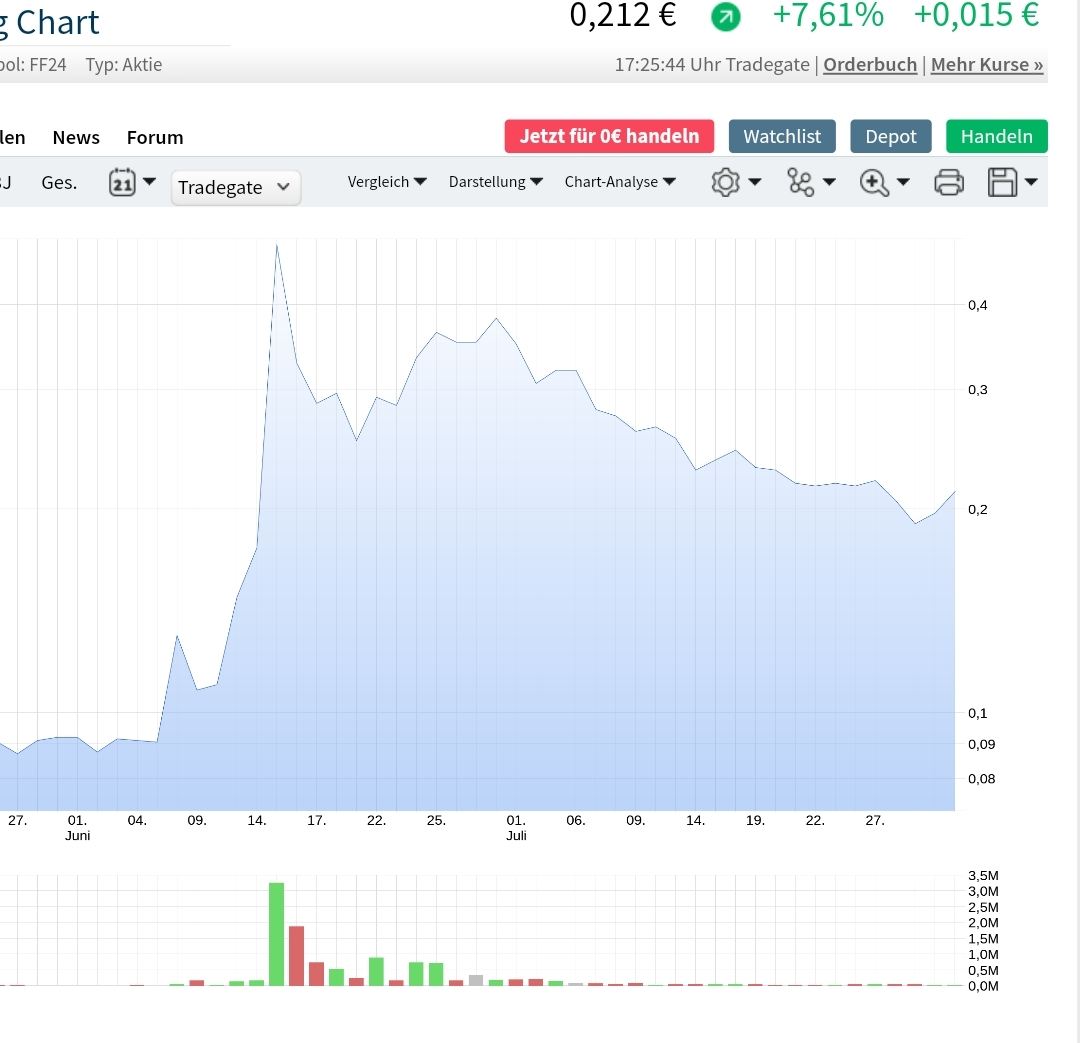The height and width of the screenshot is (1043, 1080).
Task: Click the green price arrow indicator icon
Action: (x=725, y=17)
